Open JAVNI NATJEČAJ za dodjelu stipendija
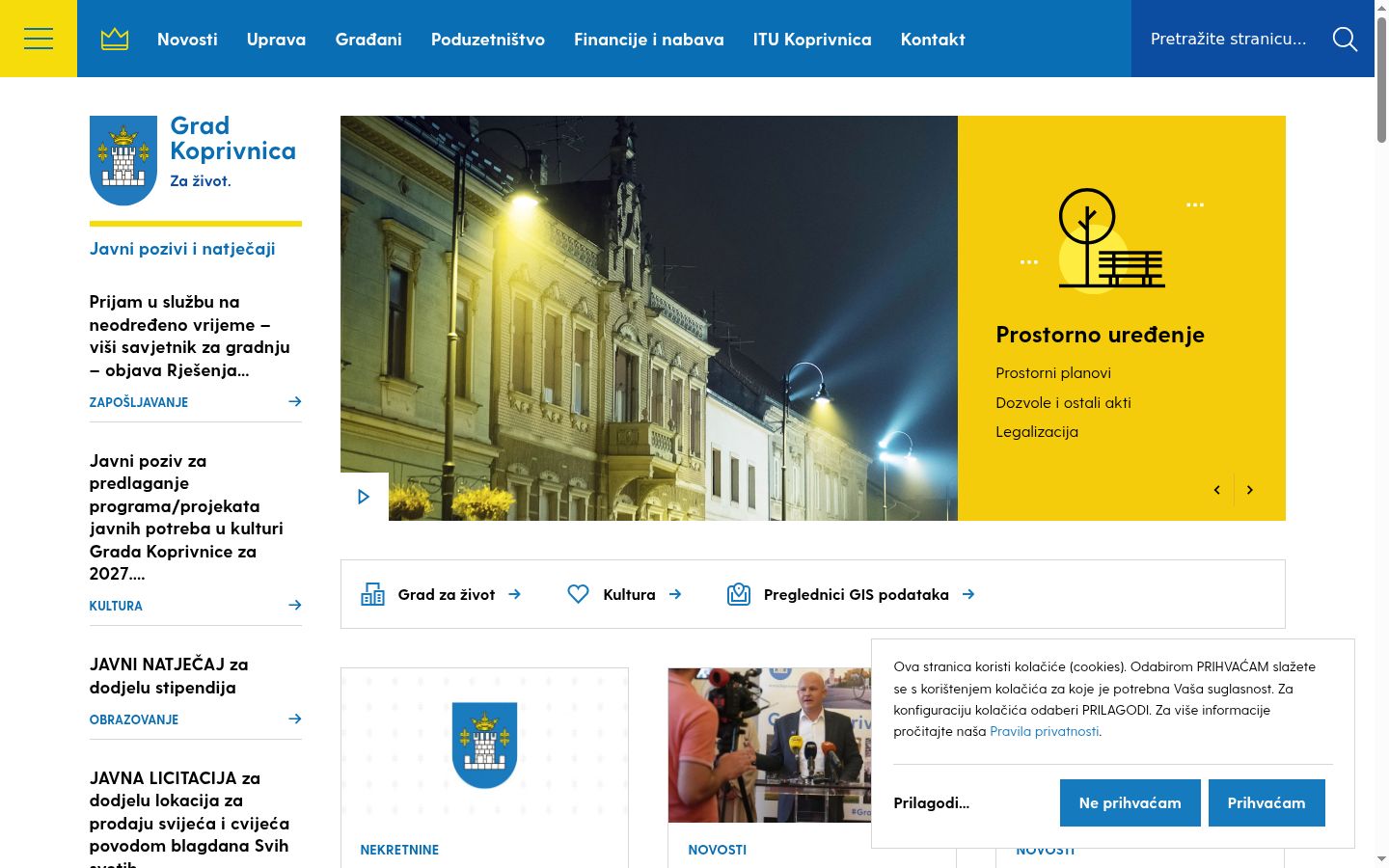Image resolution: width=1389 pixels, height=868 pixels. click(x=169, y=675)
